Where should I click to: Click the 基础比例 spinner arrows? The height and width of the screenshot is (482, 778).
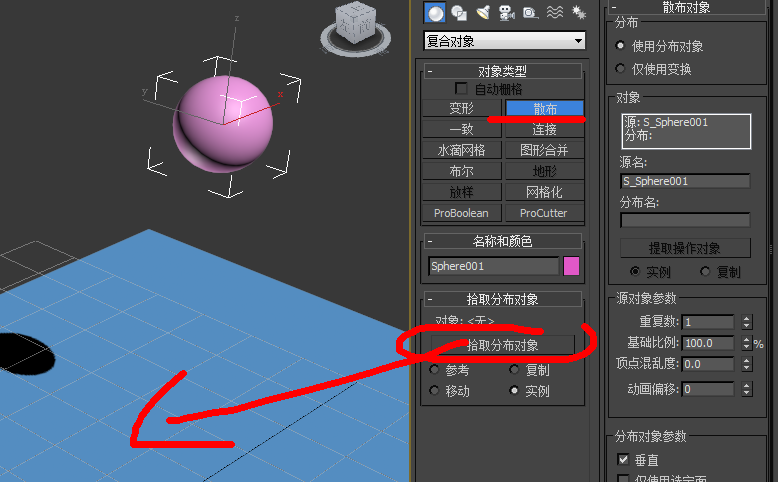pyautogui.click(x=747, y=343)
